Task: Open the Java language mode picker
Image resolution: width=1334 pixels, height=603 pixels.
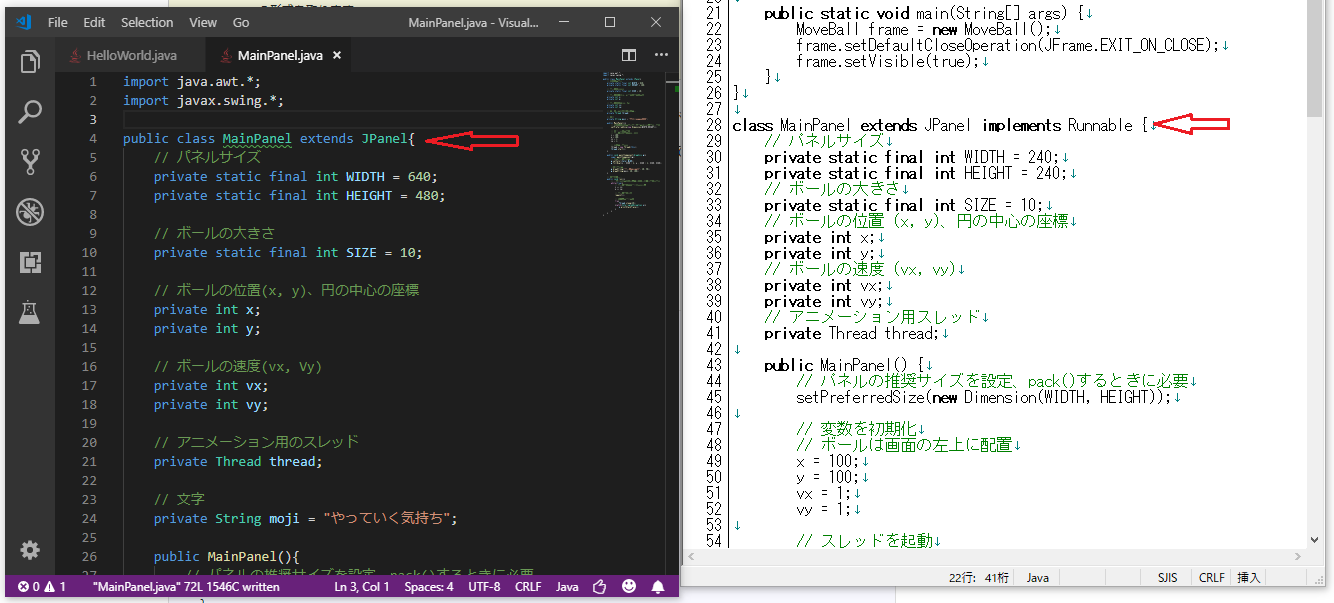Action: click(x=567, y=587)
